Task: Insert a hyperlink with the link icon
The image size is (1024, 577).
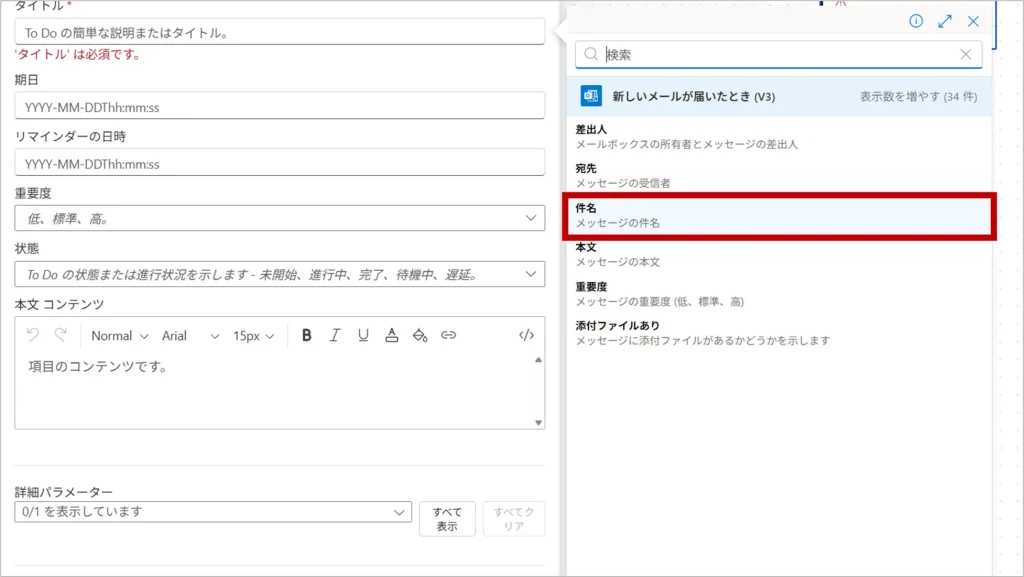Action: tap(449, 336)
